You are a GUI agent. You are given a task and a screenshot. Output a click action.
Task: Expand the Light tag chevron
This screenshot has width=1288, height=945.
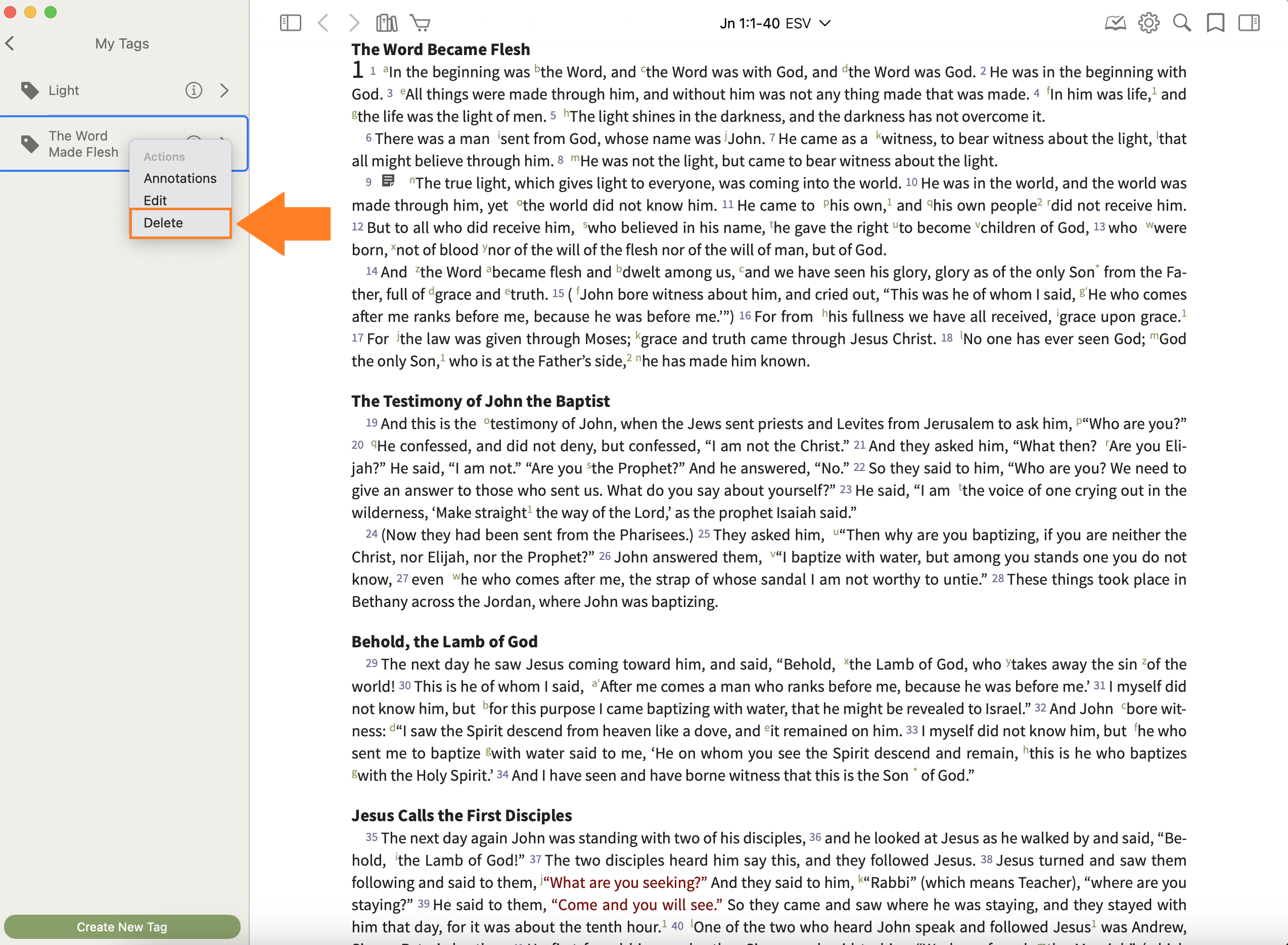[224, 90]
